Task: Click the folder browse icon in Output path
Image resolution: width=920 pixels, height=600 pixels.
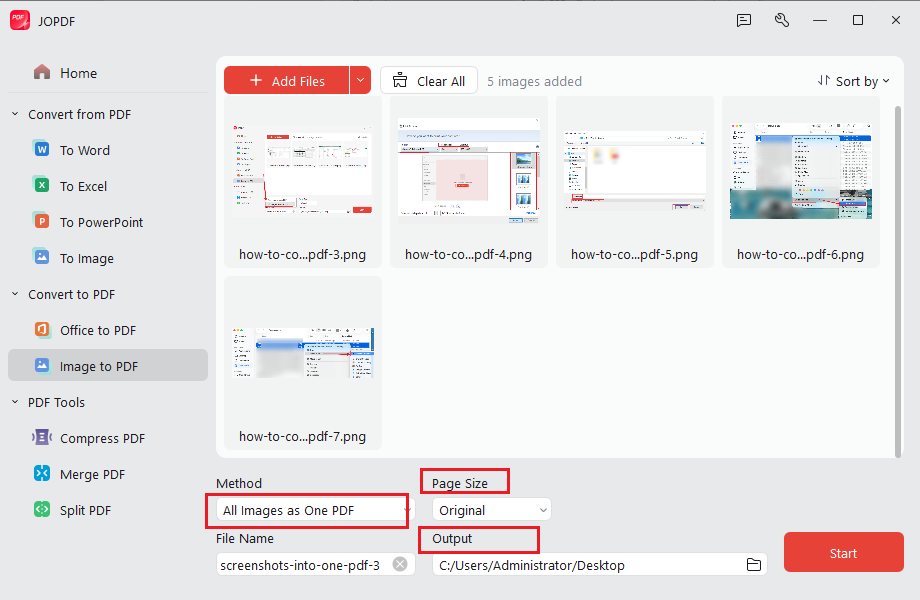Action: click(x=754, y=565)
